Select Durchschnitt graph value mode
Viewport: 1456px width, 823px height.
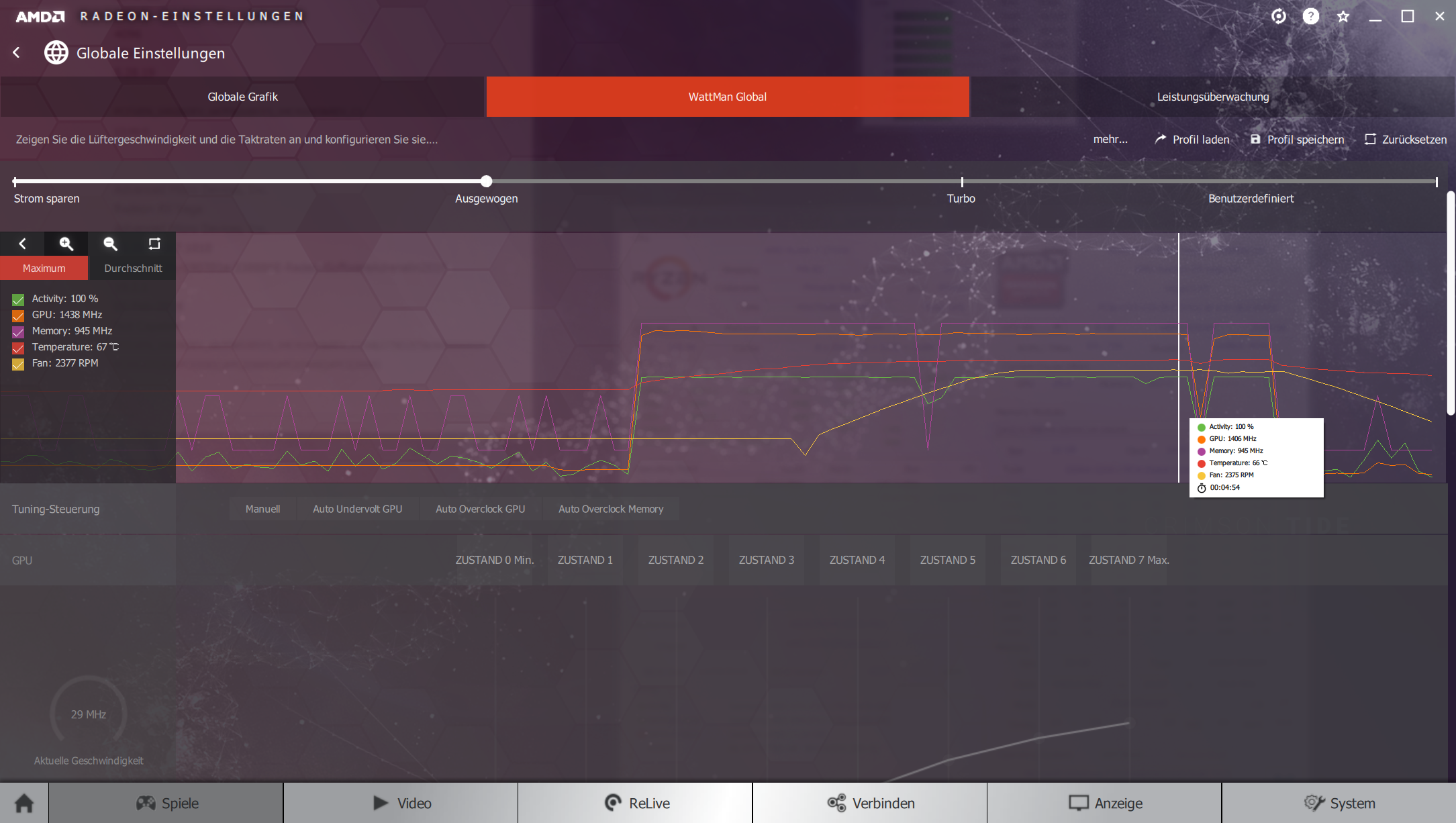(133, 268)
